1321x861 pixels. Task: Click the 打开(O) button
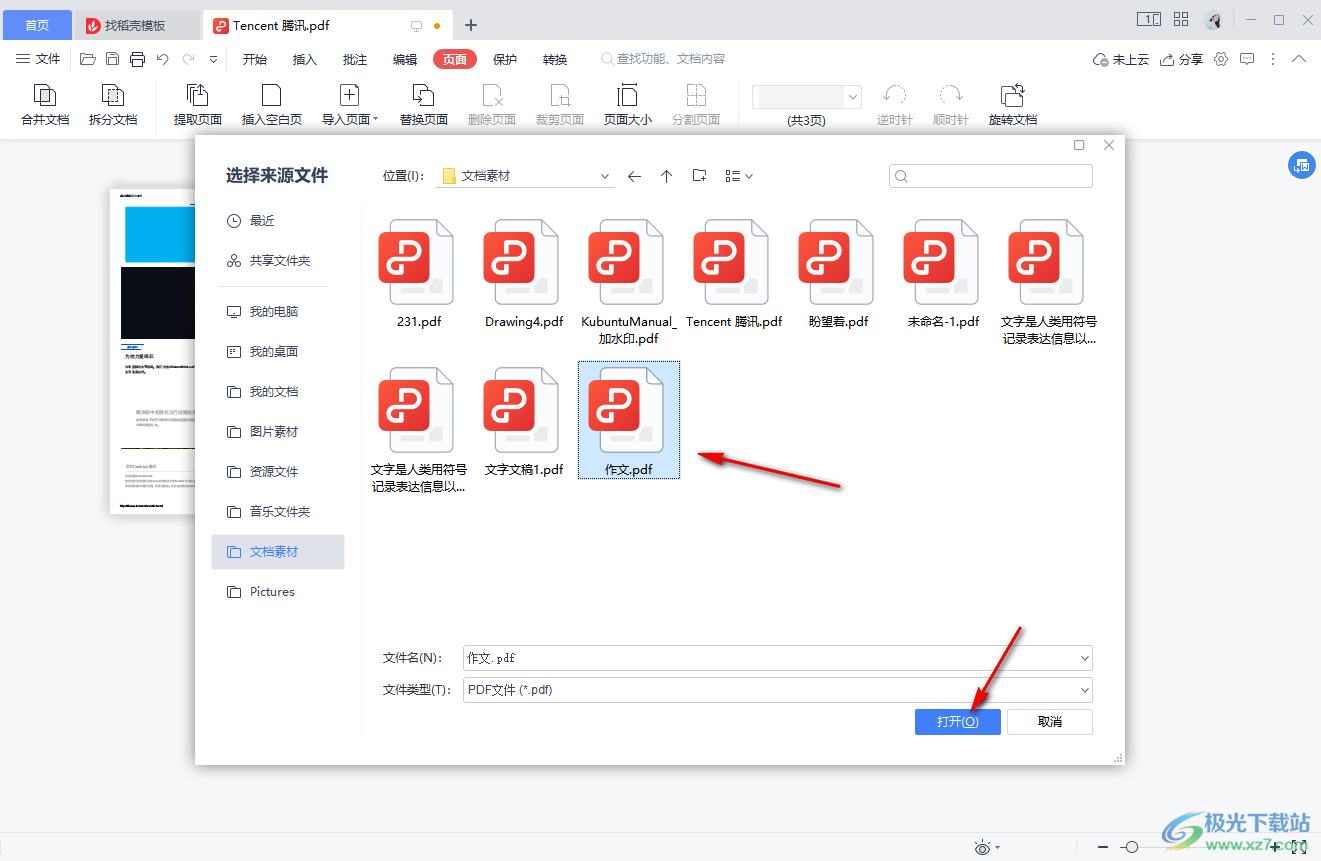pos(957,721)
